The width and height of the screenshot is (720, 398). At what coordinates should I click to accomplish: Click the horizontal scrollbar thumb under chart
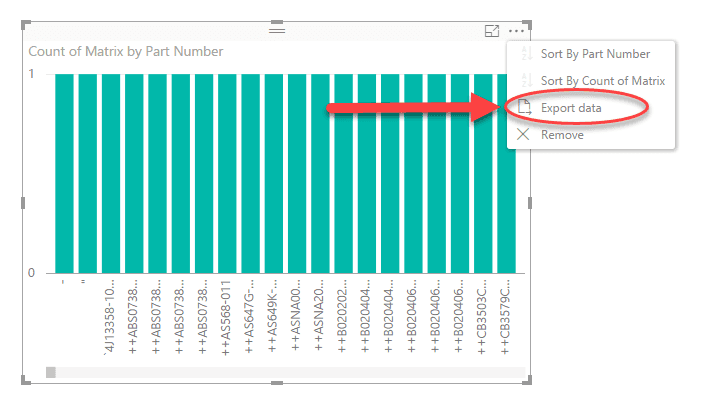pos(51,372)
